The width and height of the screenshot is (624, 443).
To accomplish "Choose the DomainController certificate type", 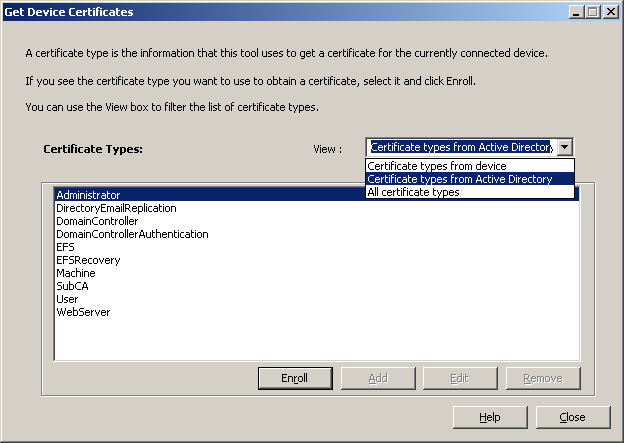I will [x=317, y=221].
